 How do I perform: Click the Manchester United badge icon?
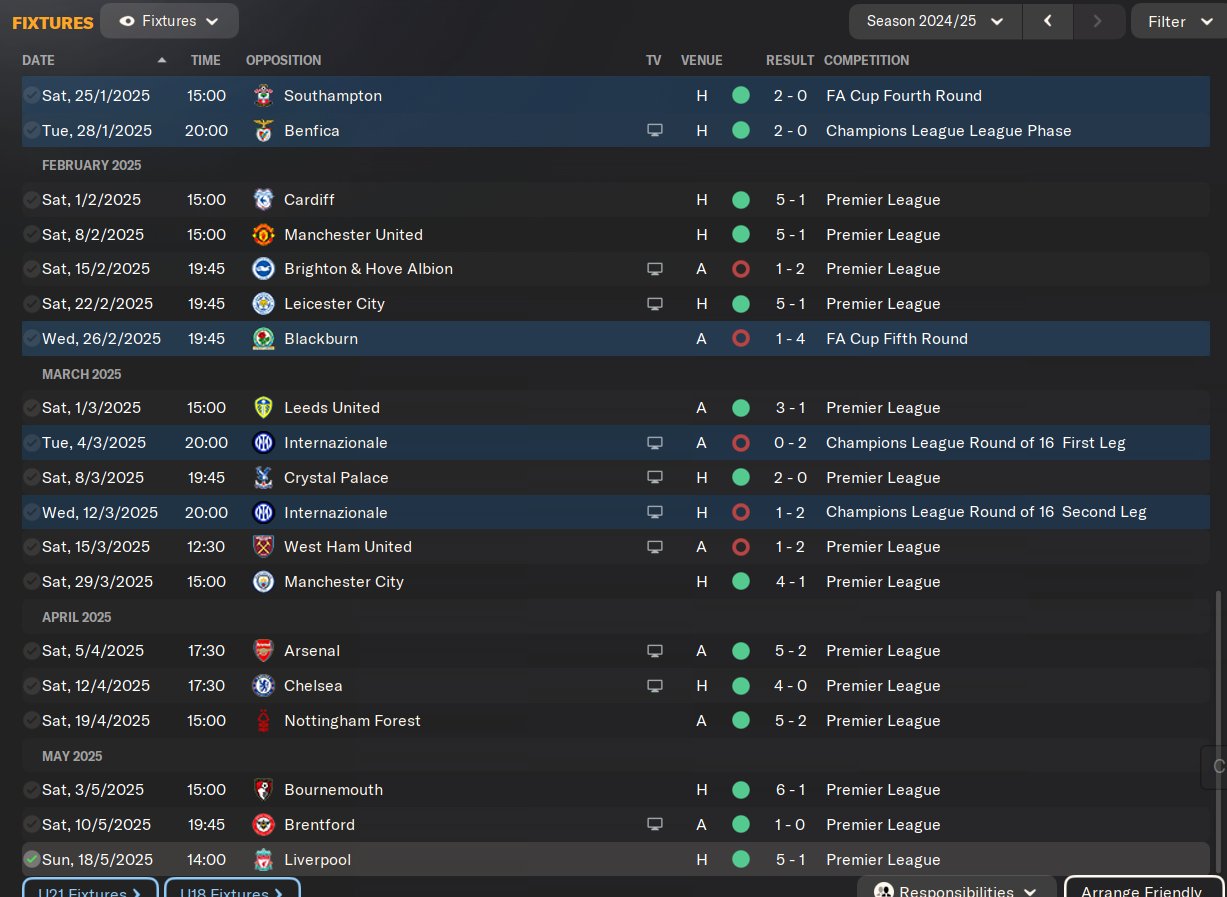(263, 235)
